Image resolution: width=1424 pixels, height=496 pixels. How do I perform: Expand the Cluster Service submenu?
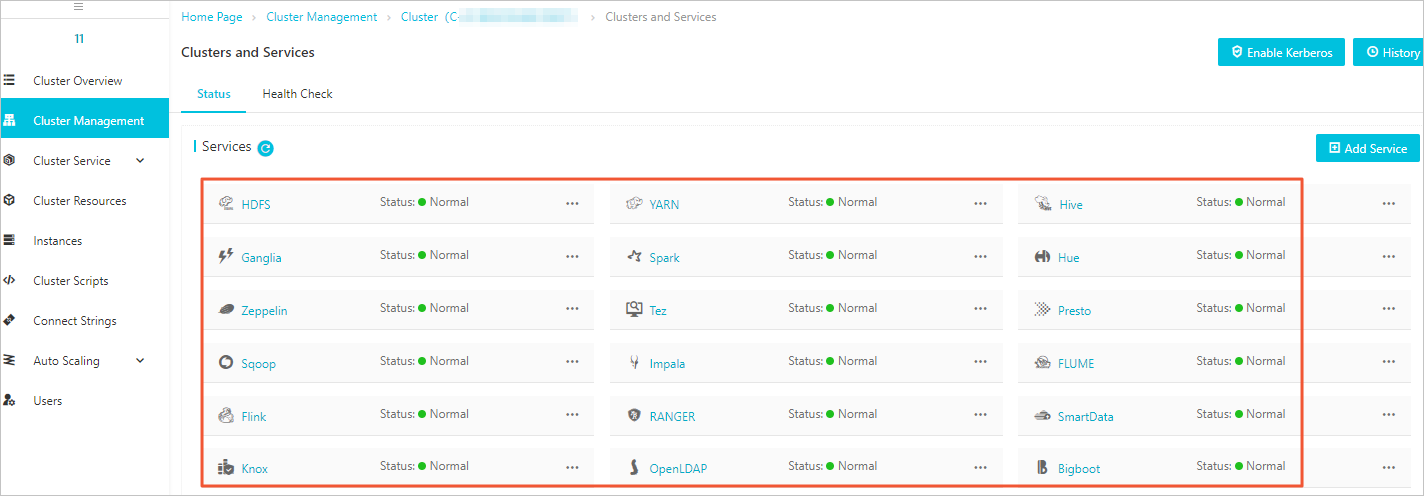tap(140, 161)
